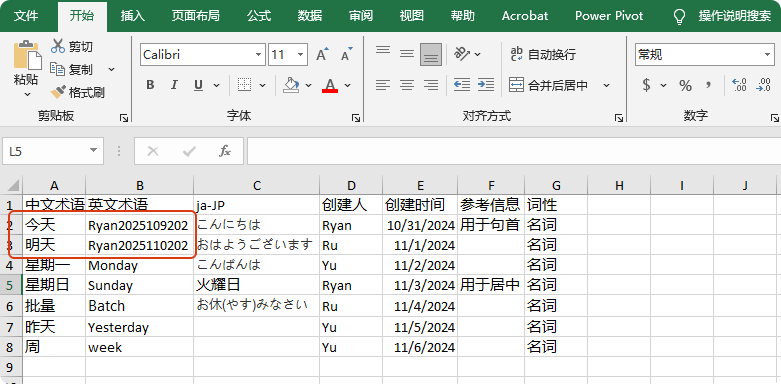This screenshot has height=384, width=781.
Task: Set bottom vertical alignment
Action: coord(431,54)
